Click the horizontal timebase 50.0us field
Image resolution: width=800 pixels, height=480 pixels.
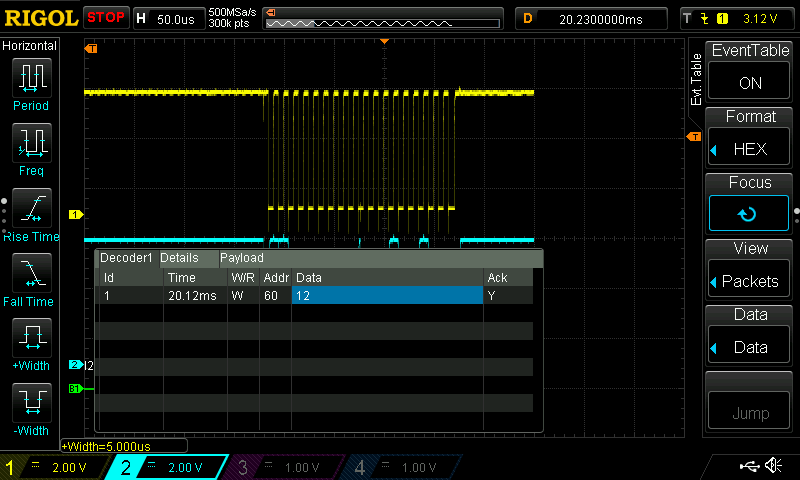point(168,19)
